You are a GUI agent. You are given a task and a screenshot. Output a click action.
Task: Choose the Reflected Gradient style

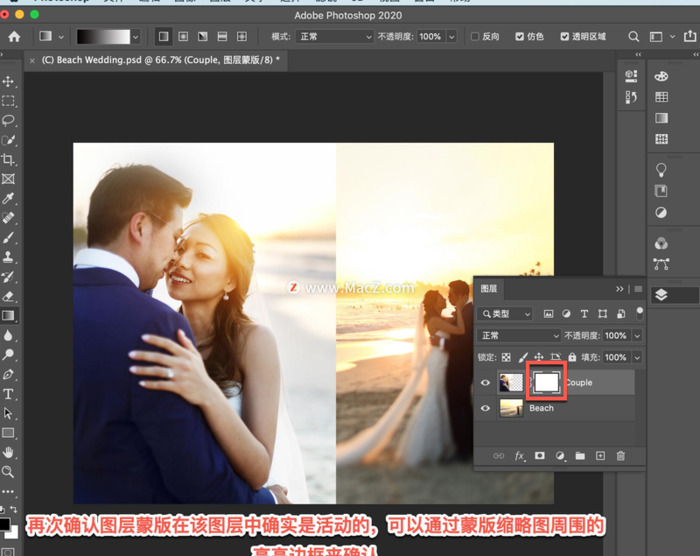tap(222, 37)
